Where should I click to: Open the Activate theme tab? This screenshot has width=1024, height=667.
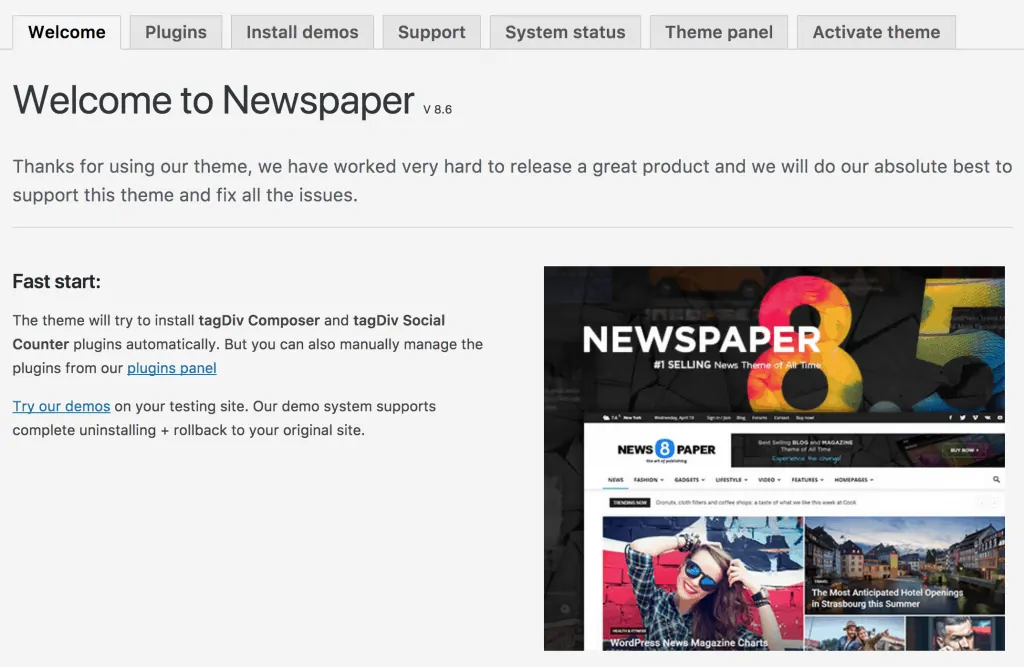876,32
